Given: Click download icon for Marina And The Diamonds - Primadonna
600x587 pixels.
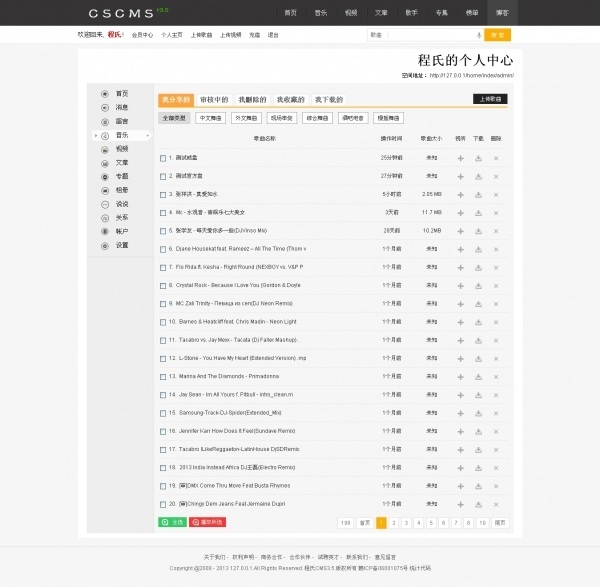Looking at the screenshot, I should pyautogui.click(x=478, y=376).
